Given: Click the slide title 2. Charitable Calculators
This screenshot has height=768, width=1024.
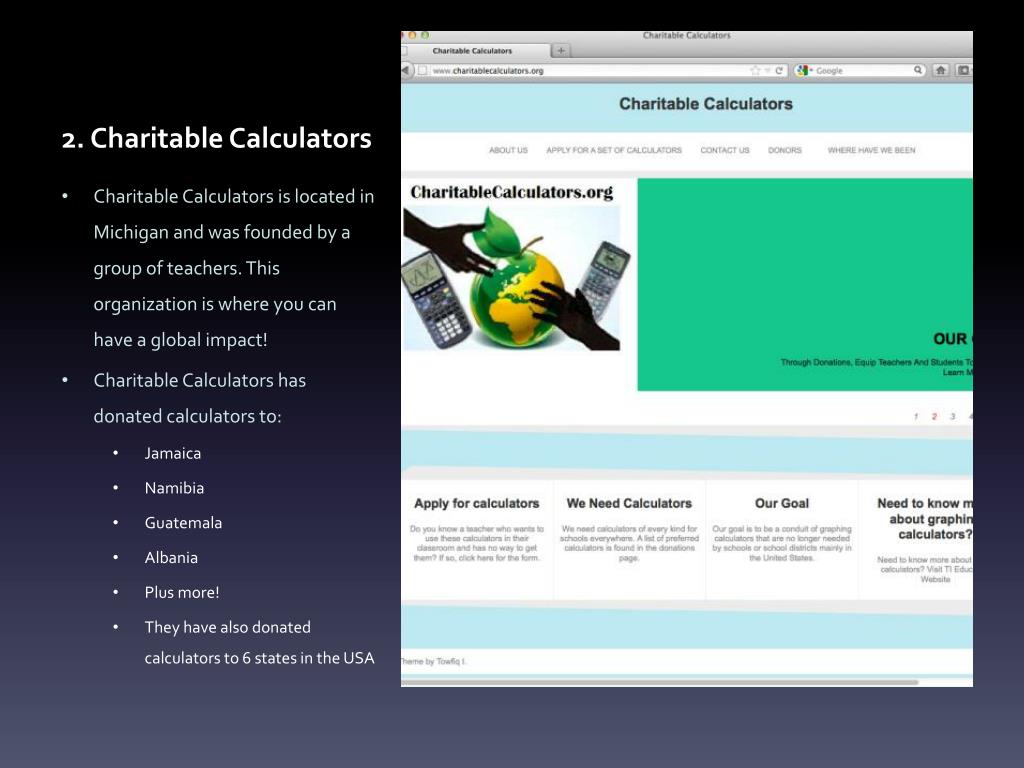Looking at the screenshot, I should click(216, 138).
